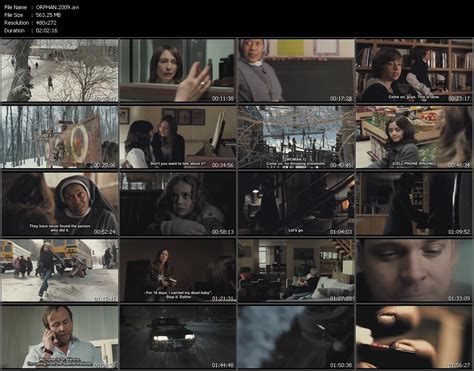Open the nun close-up thumbnail at 00:52:24
The height and width of the screenshot is (371, 474).
[x=60, y=204]
